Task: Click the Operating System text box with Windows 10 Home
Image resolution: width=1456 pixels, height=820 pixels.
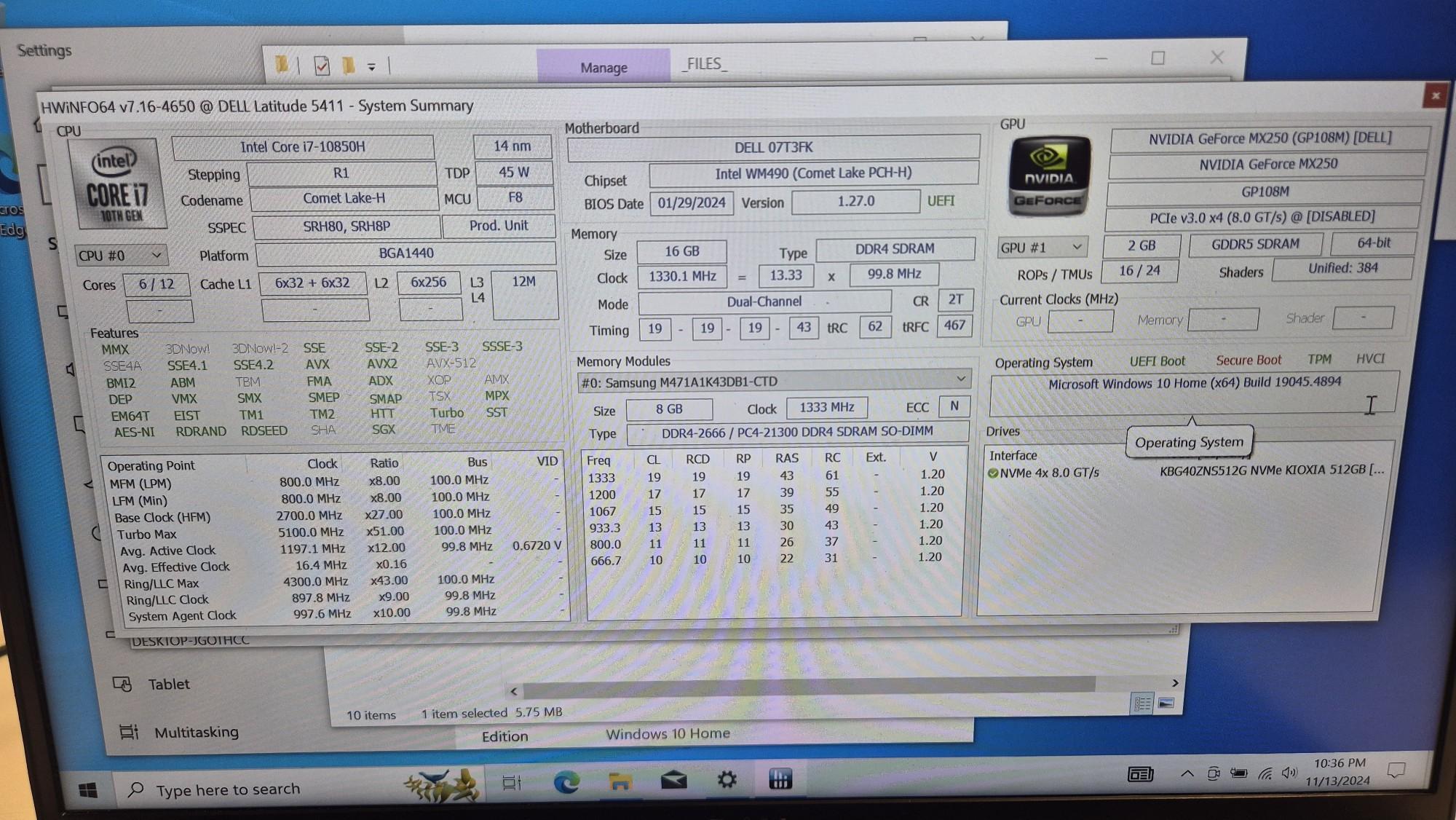Action: (1194, 393)
